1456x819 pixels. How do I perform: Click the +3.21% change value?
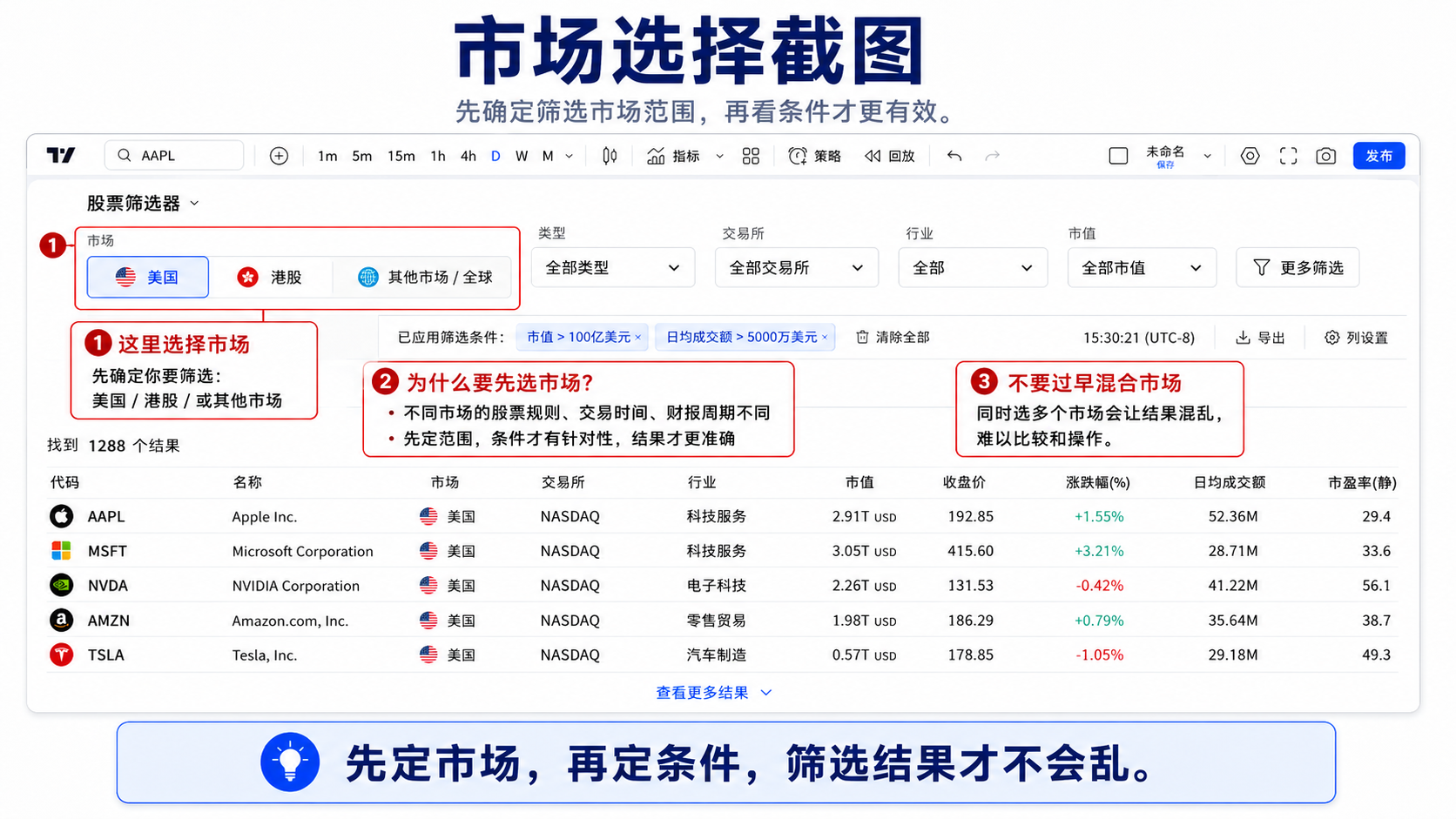(x=1099, y=551)
